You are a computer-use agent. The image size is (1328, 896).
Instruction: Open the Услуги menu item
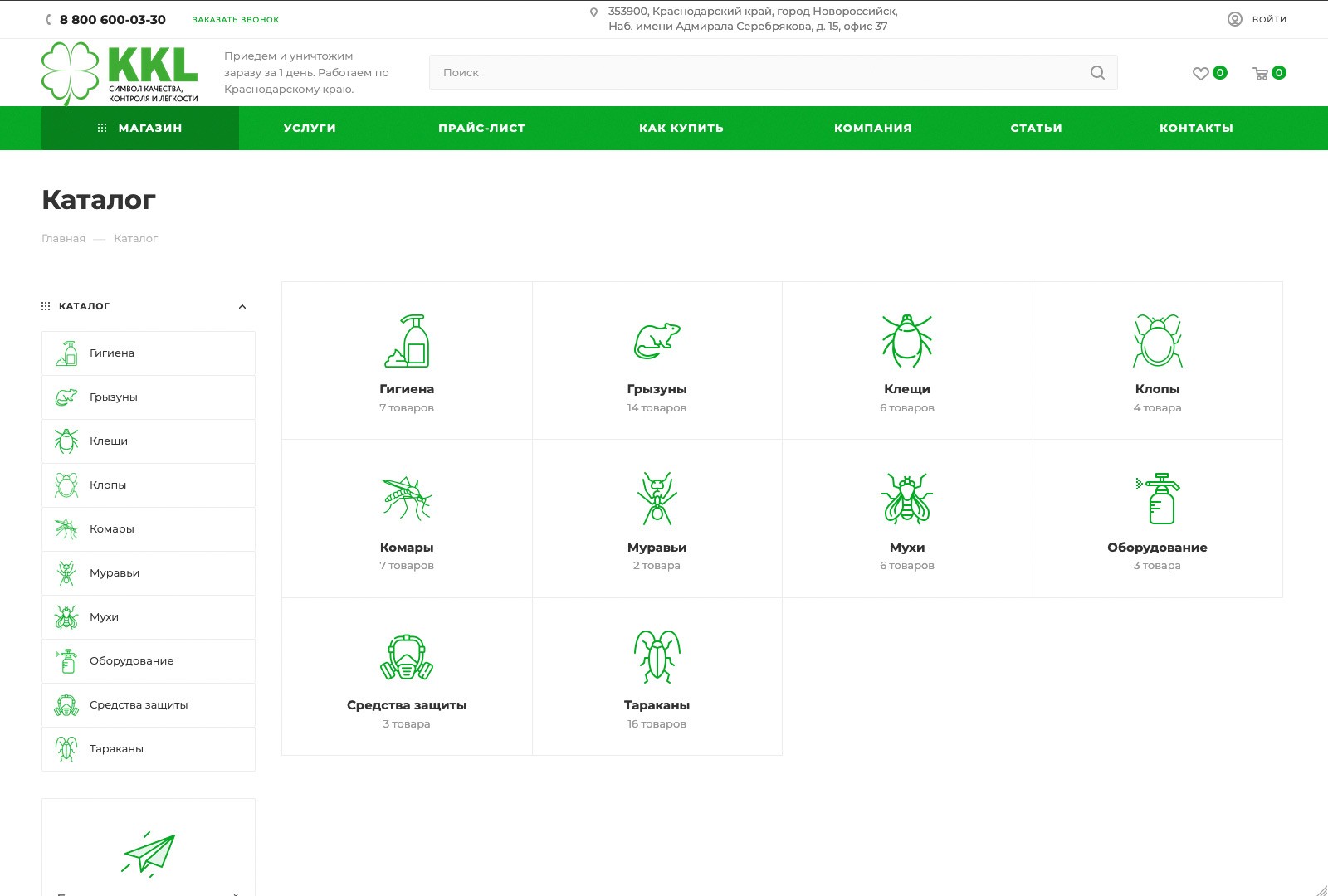click(x=310, y=129)
